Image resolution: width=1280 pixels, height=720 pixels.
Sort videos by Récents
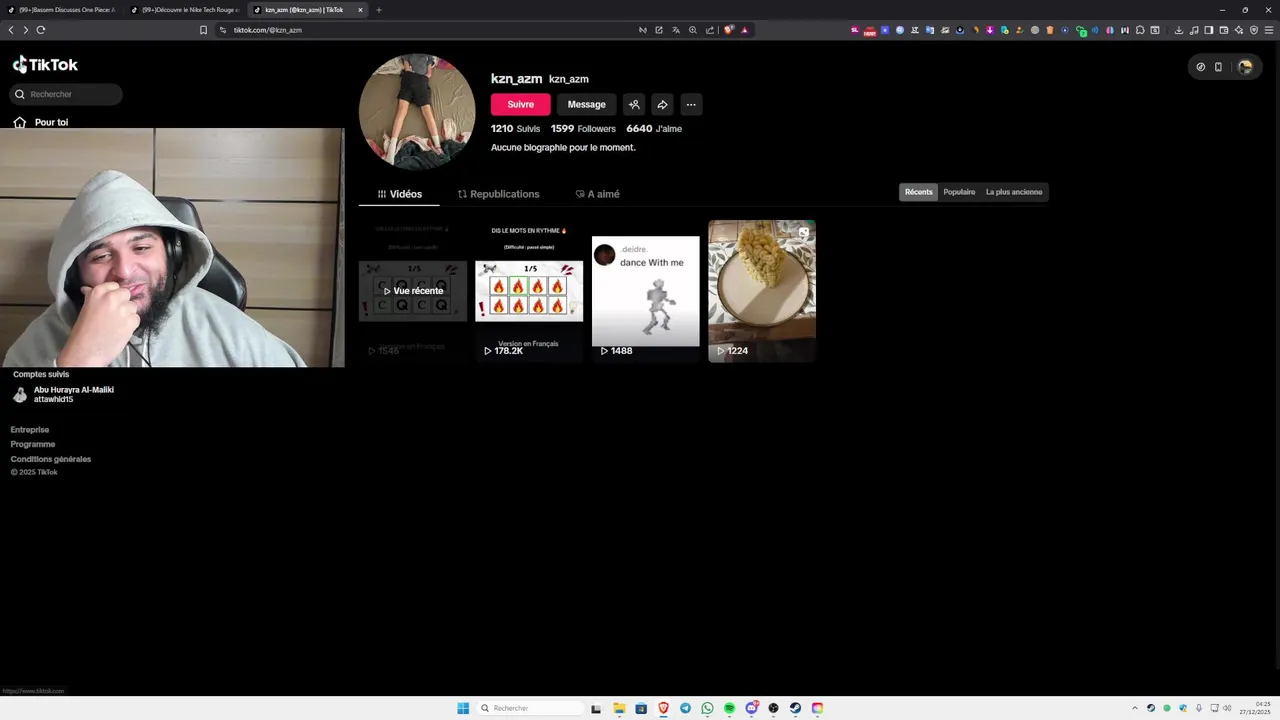[x=919, y=192]
